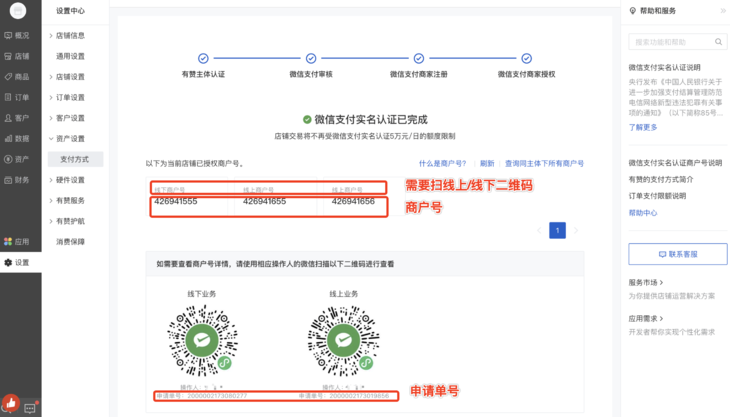Expand the 有赞护航 menu group
This screenshot has height=417, width=730.
[68, 221]
